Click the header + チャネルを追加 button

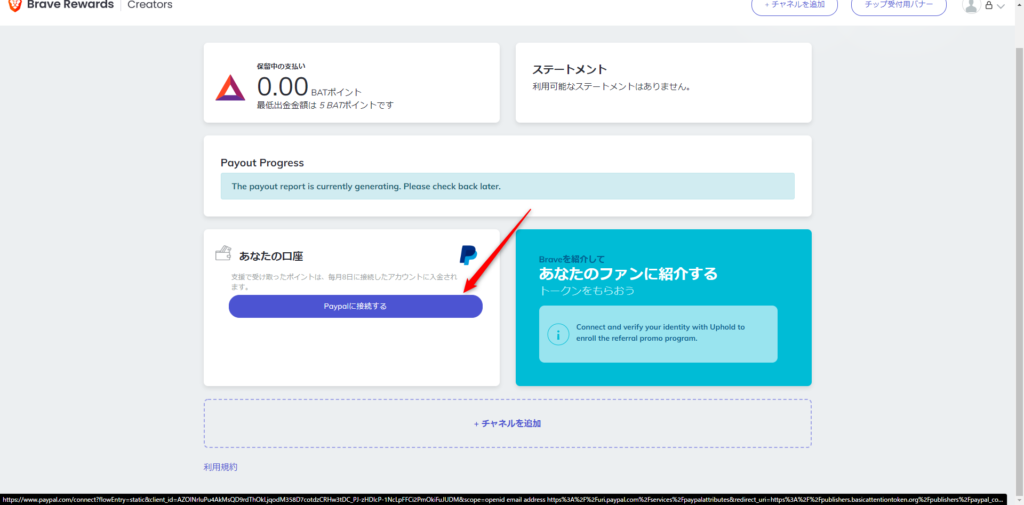point(794,6)
